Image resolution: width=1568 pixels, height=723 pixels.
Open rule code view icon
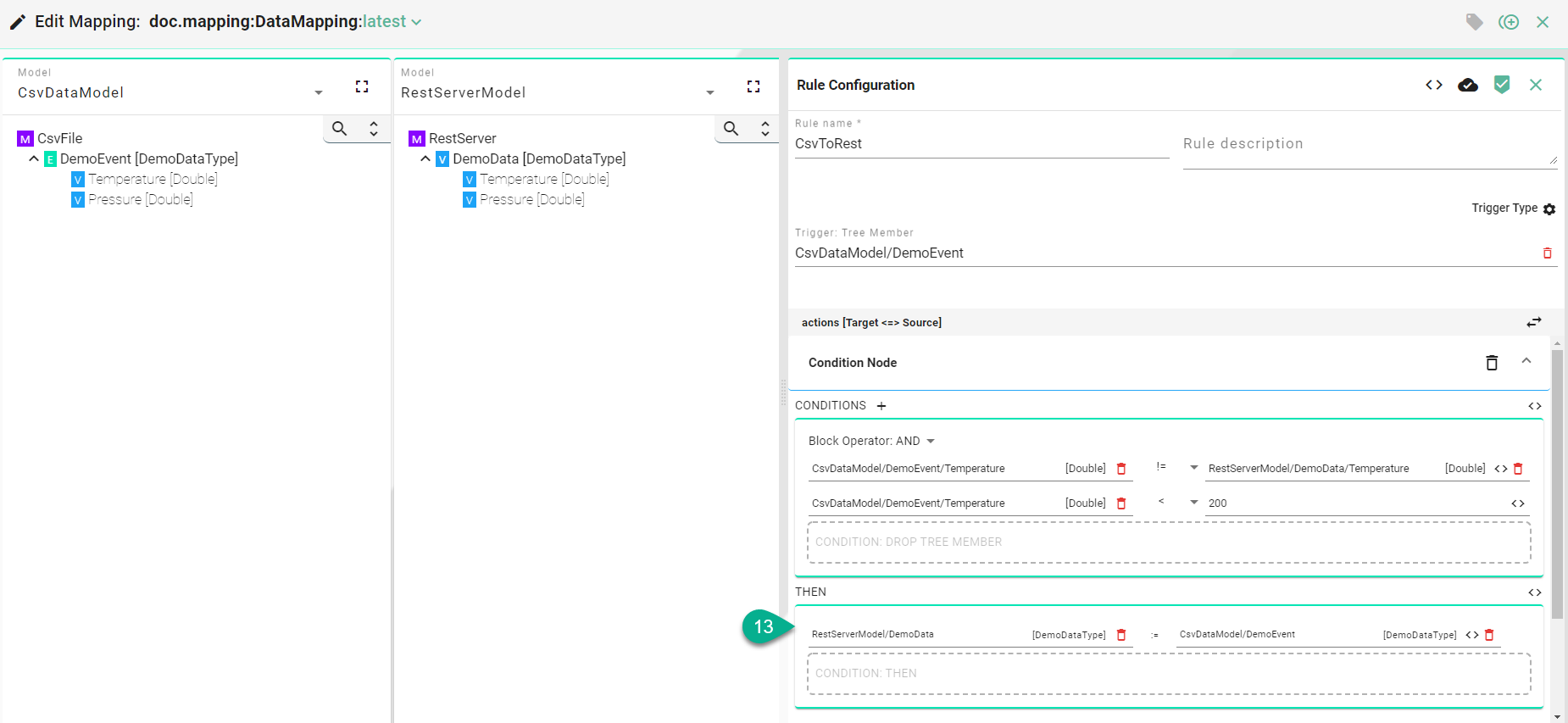click(1434, 85)
